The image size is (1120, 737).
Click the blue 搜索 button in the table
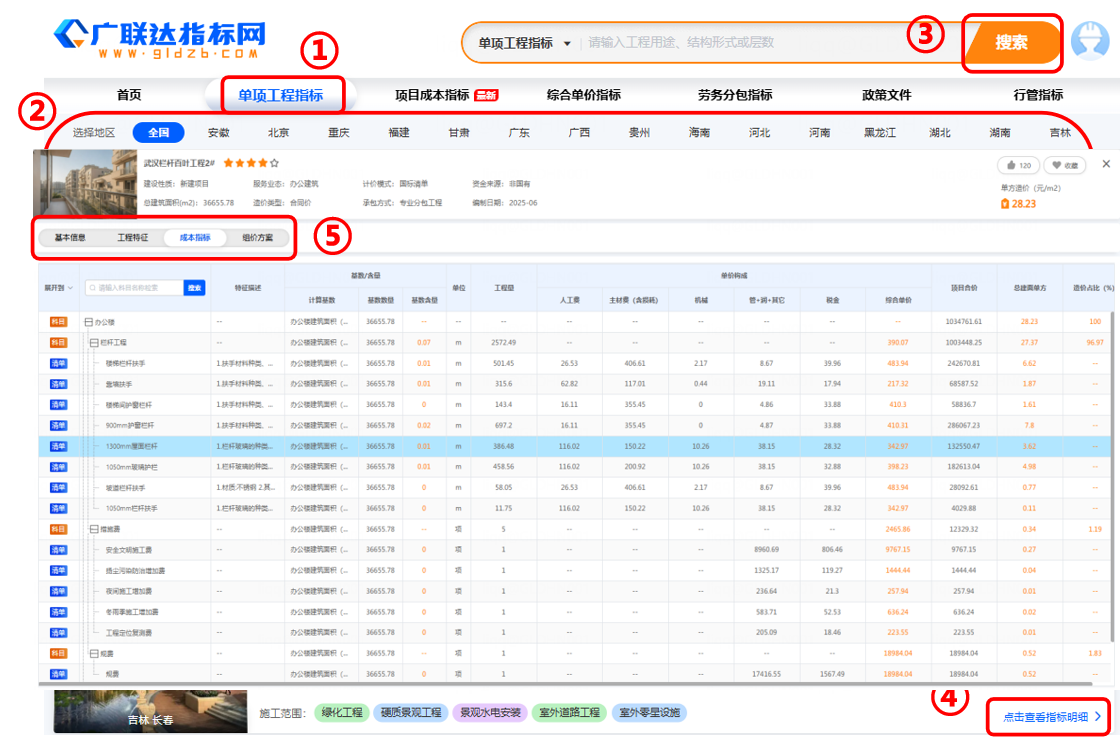194,288
